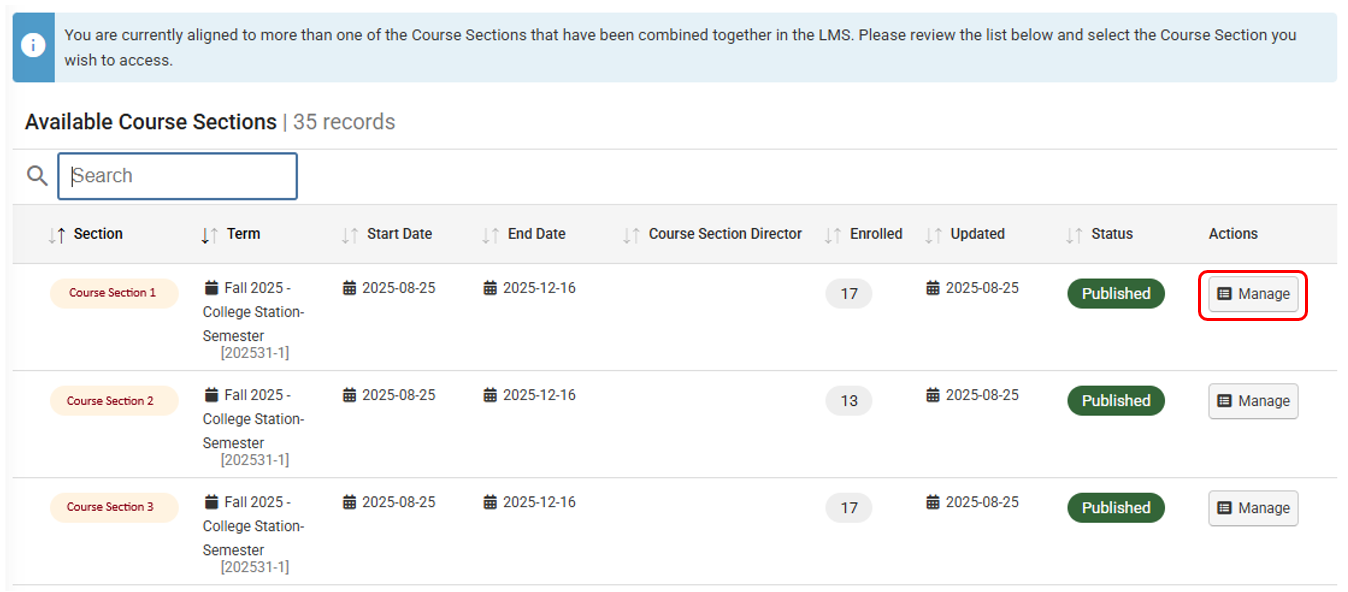Image resolution: width=1348 pixels, height=592 pixels.
Task: Select the Course Section 2 badge
Action: (111, 401)
